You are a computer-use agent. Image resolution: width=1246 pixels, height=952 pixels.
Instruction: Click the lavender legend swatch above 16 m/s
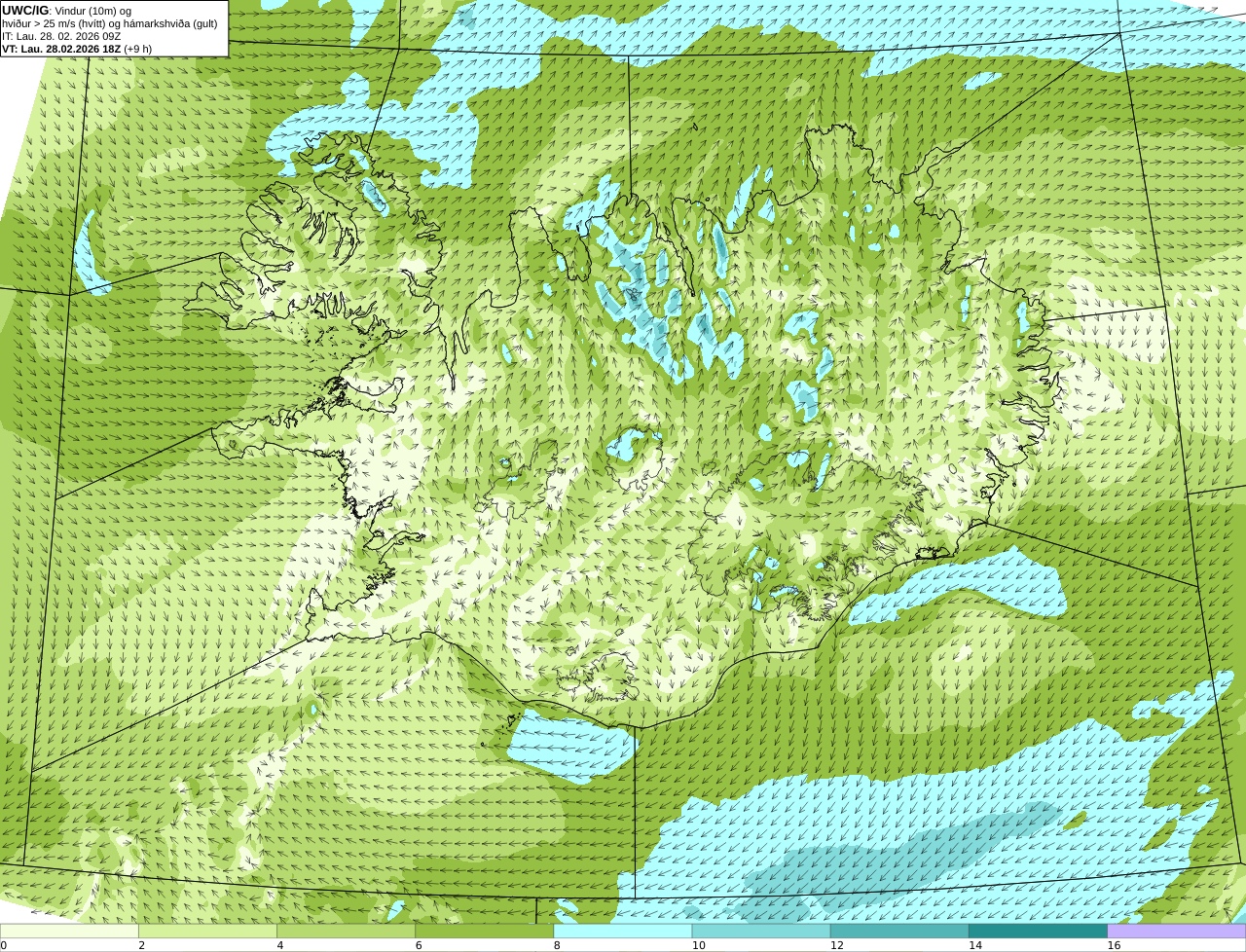click(1176, 932)
